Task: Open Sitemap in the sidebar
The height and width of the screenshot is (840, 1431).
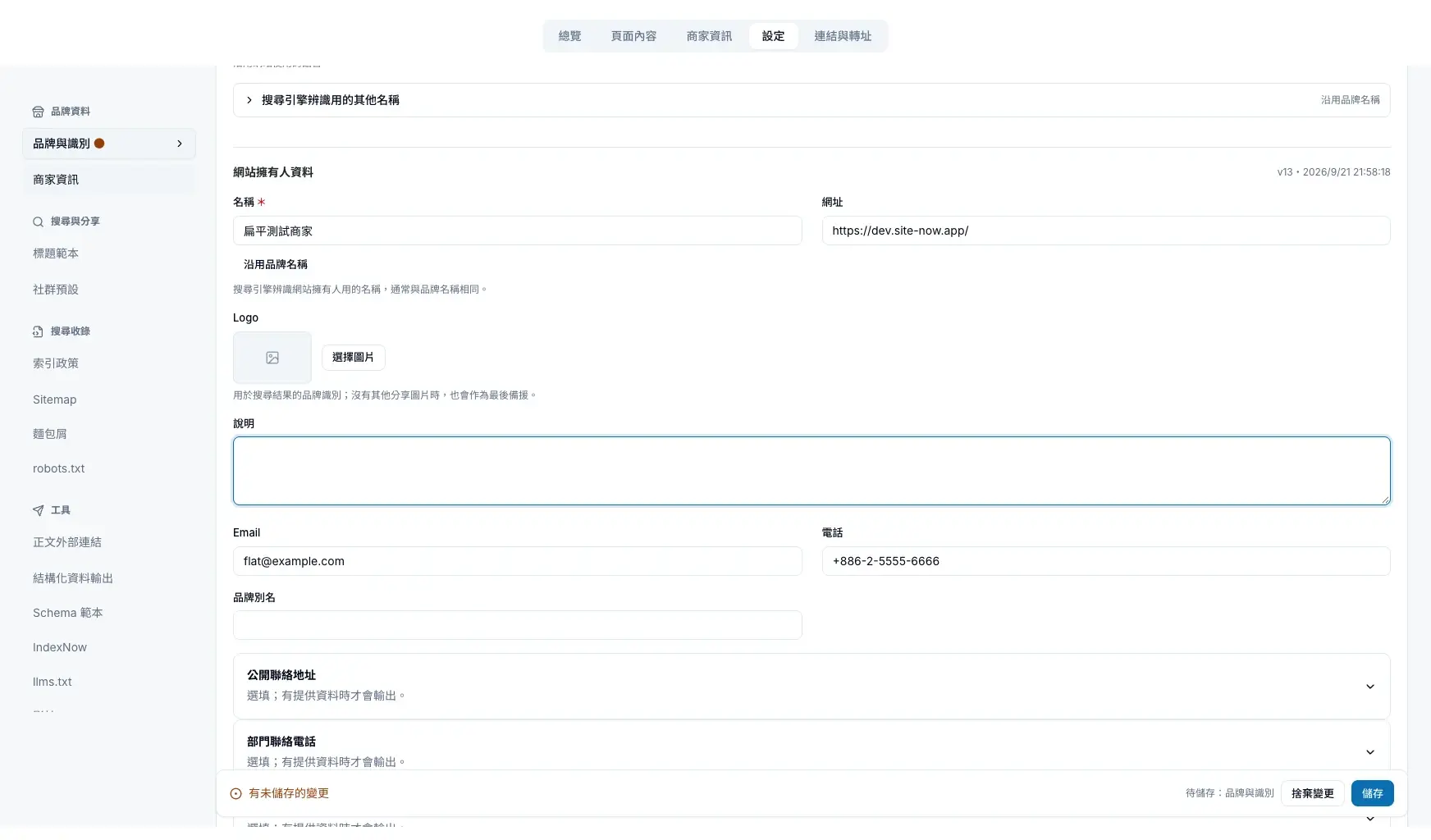Action: tap(109, 399)
